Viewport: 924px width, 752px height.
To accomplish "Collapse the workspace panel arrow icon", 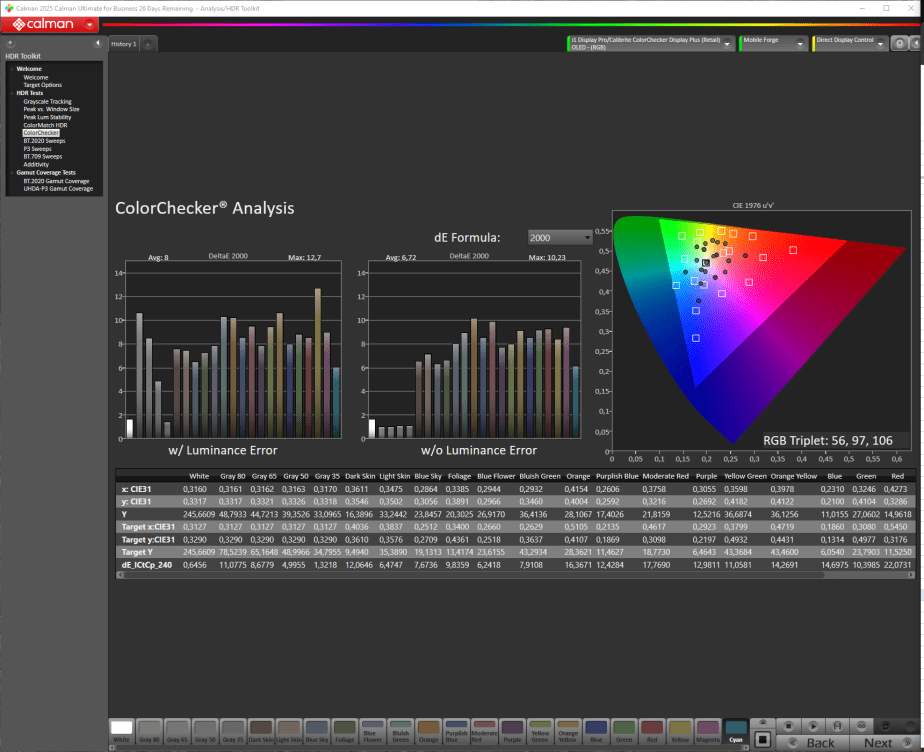I will [x=96, y=43].
